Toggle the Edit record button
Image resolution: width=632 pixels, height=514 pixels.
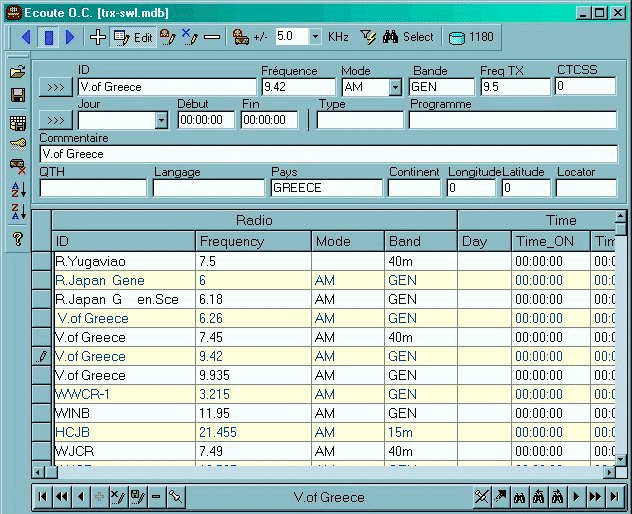click(133, 37)
